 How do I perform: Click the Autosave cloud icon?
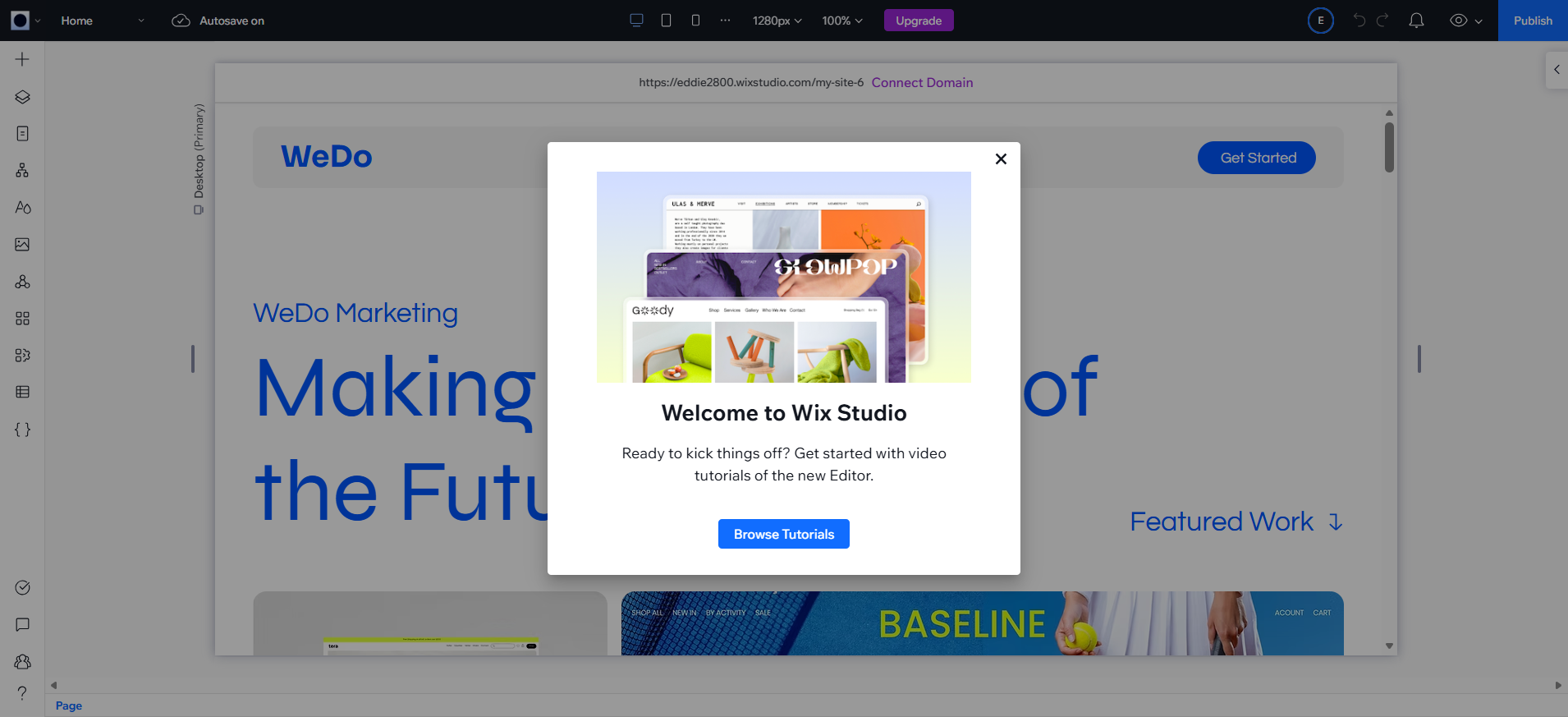(181, 21)
